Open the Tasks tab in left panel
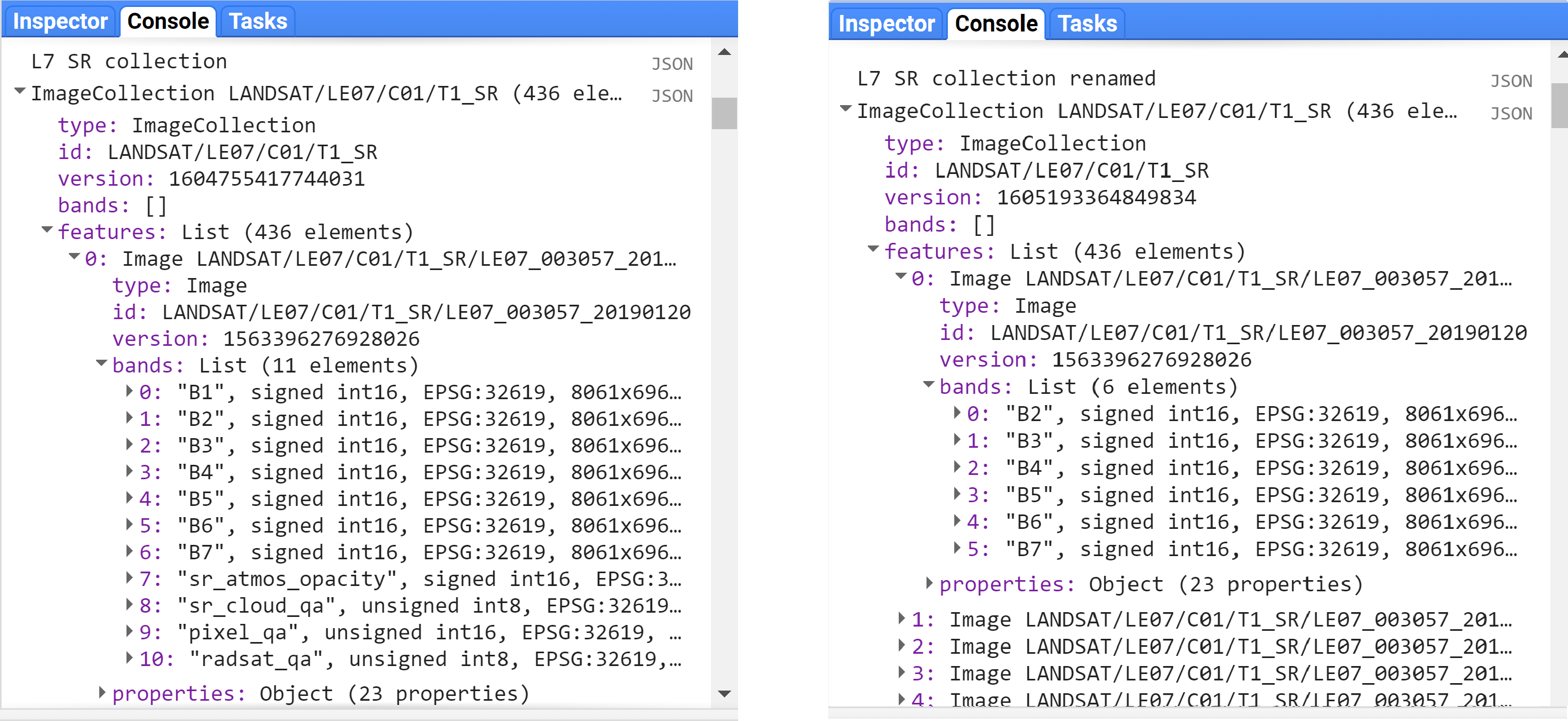1568x721 pixels. pos(257,22)
